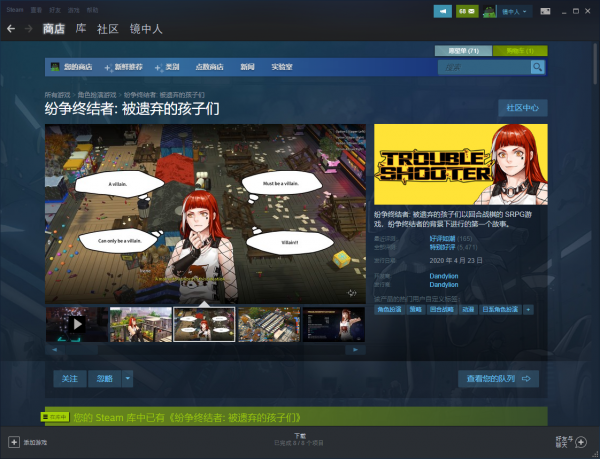Click the Trouble Shooter header banner image
The width and height of the screenshot is (600, 459).
pos(461,164)
